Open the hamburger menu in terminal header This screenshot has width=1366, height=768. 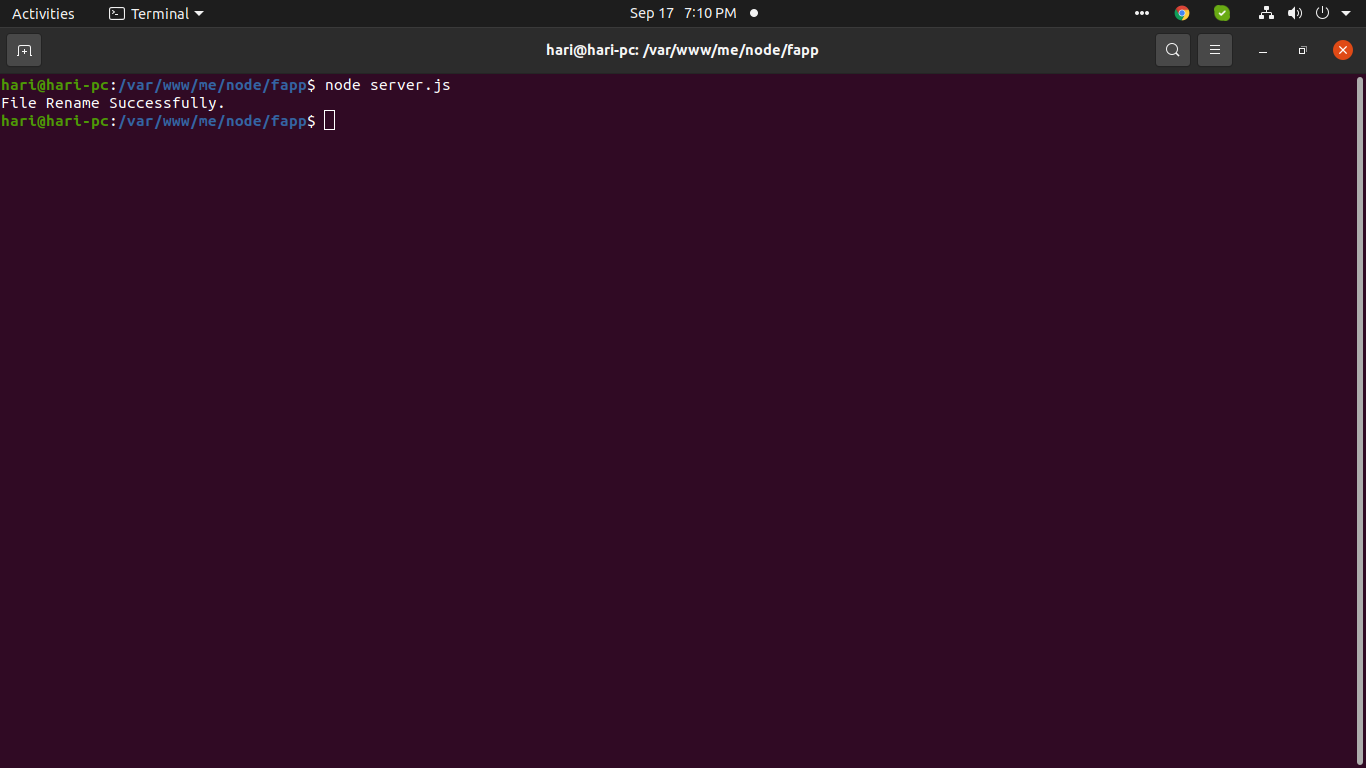tap(1214, 49)
